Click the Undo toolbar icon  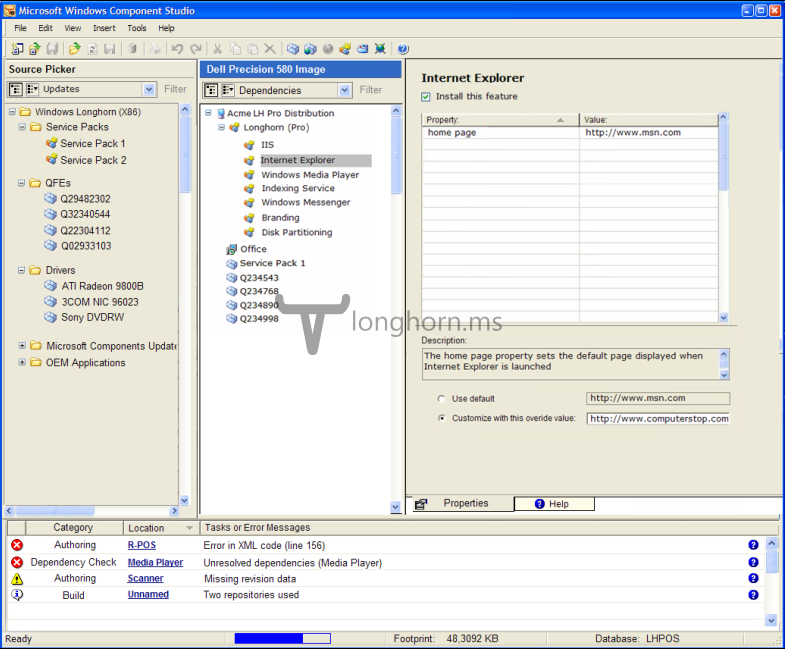pos(177,49)
